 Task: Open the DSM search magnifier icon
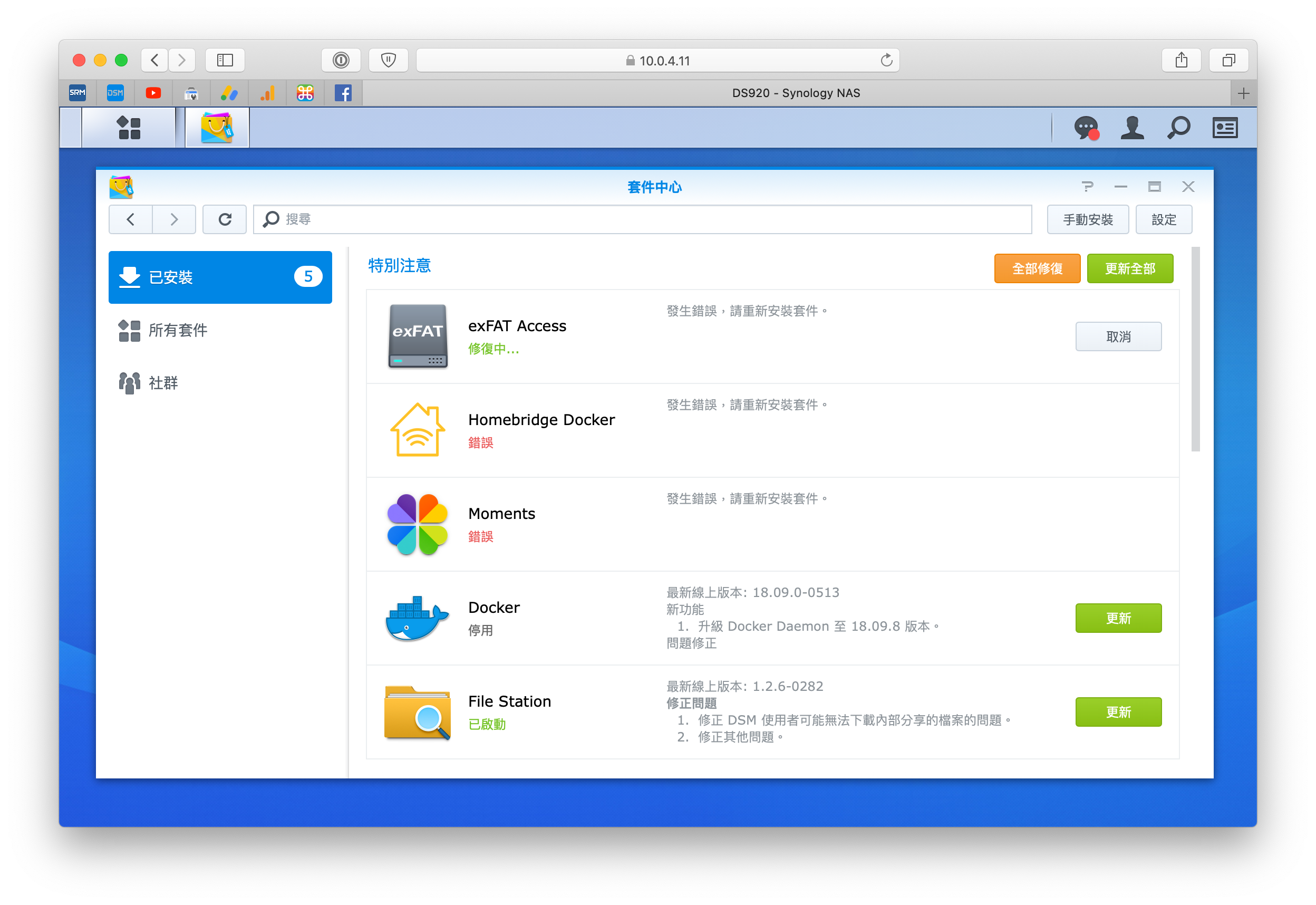[x=1178, y=128]
